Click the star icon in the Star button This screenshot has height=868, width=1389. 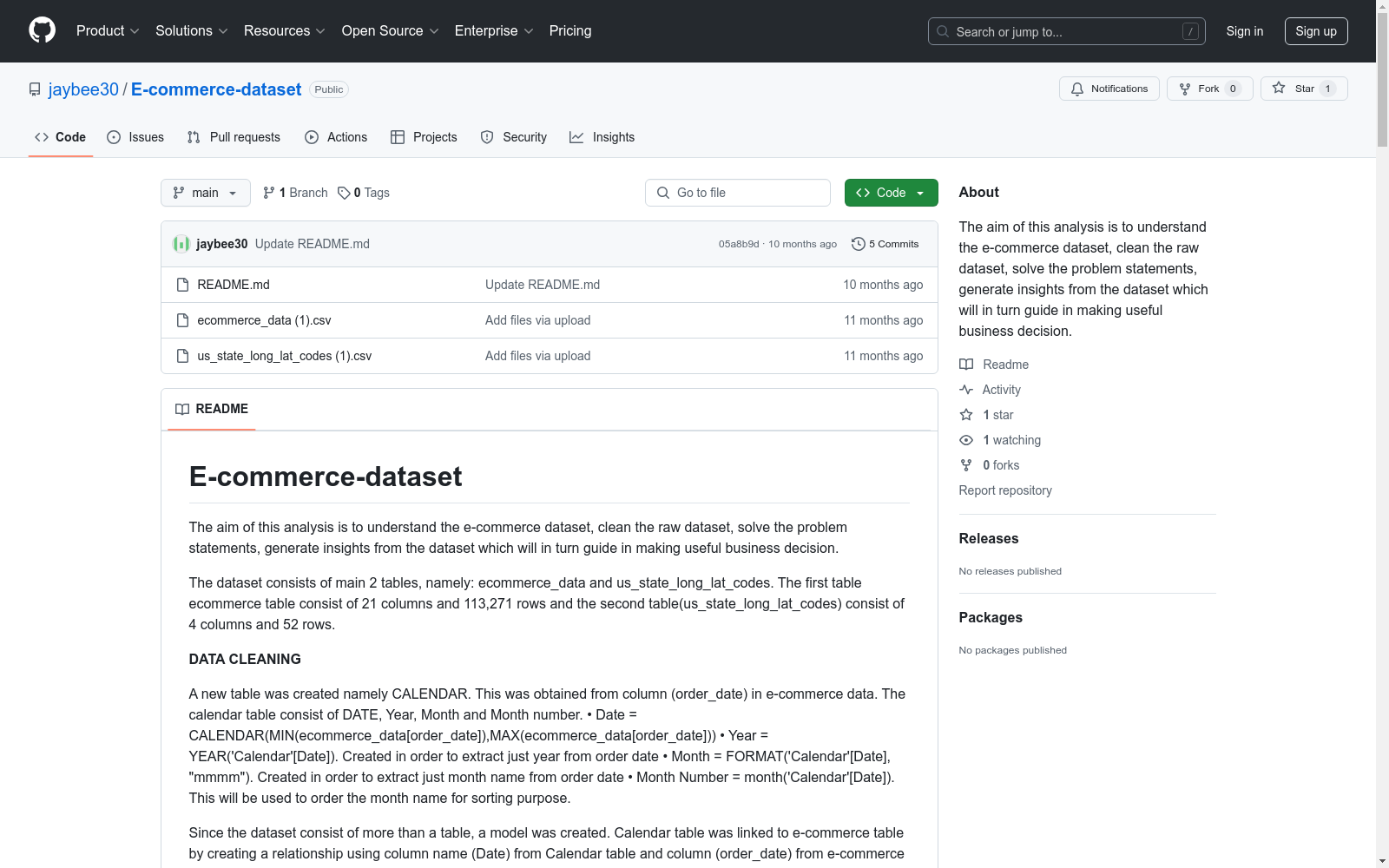1279,88
